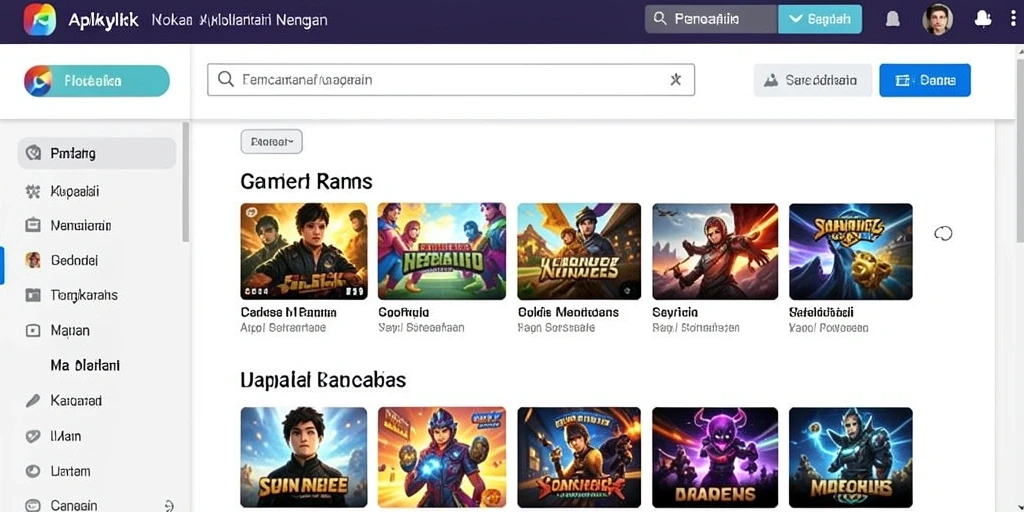The height and width of the screenshot is (512, 1024).
Task: Click the avatar icon beside Gedodei
Action: tap(33, 260)
